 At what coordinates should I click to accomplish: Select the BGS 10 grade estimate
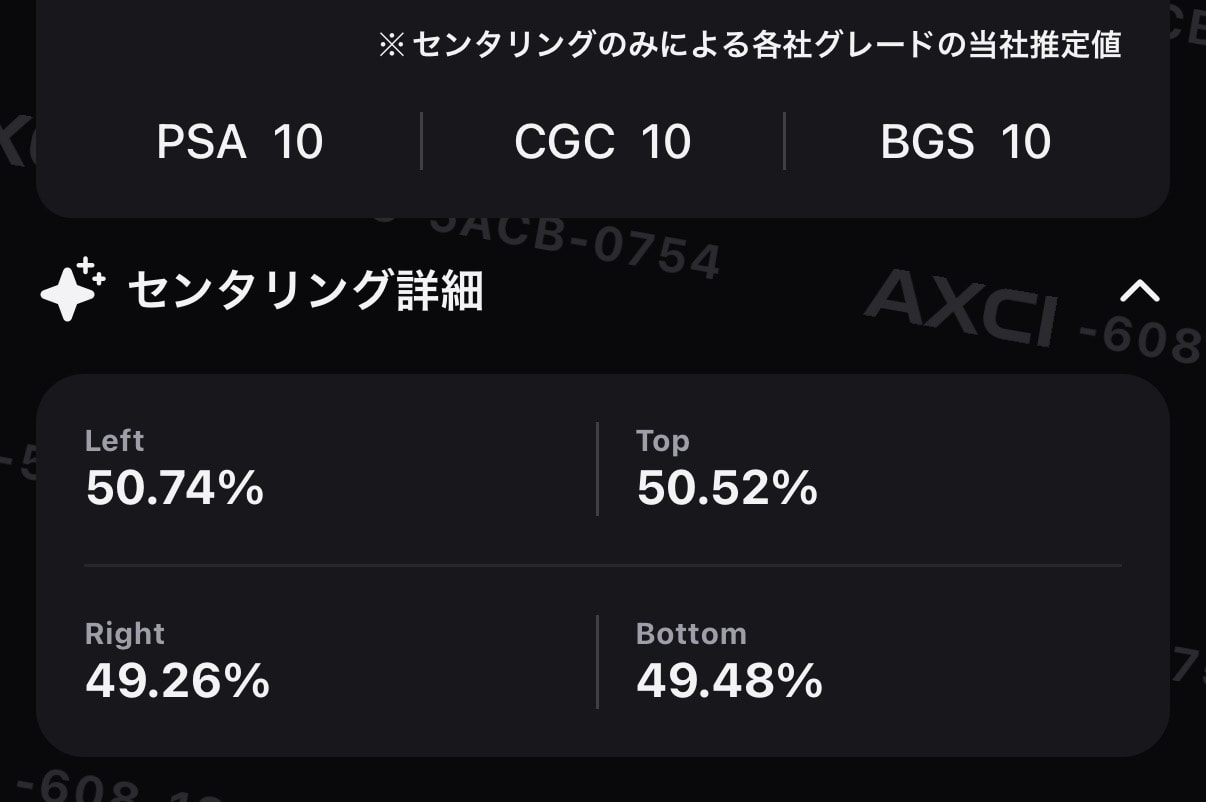[966, 142]
